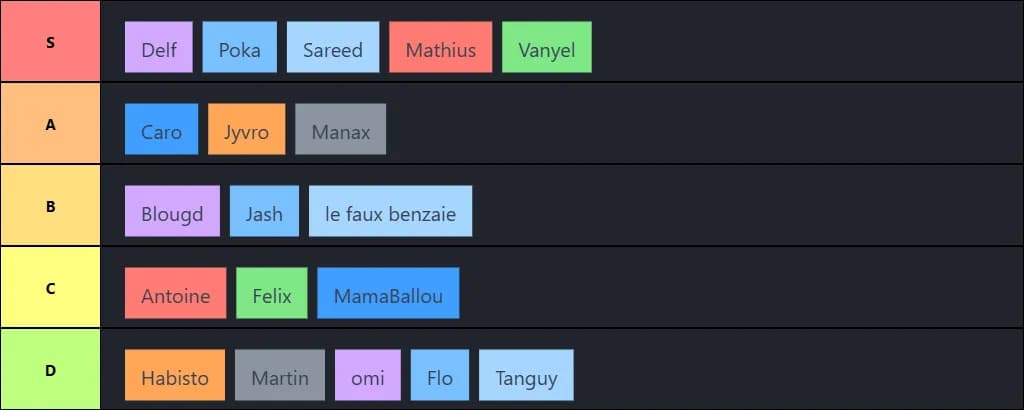Click the Poka tile
The height and width of the screenshot is (410, 1024).
(240, 47)
